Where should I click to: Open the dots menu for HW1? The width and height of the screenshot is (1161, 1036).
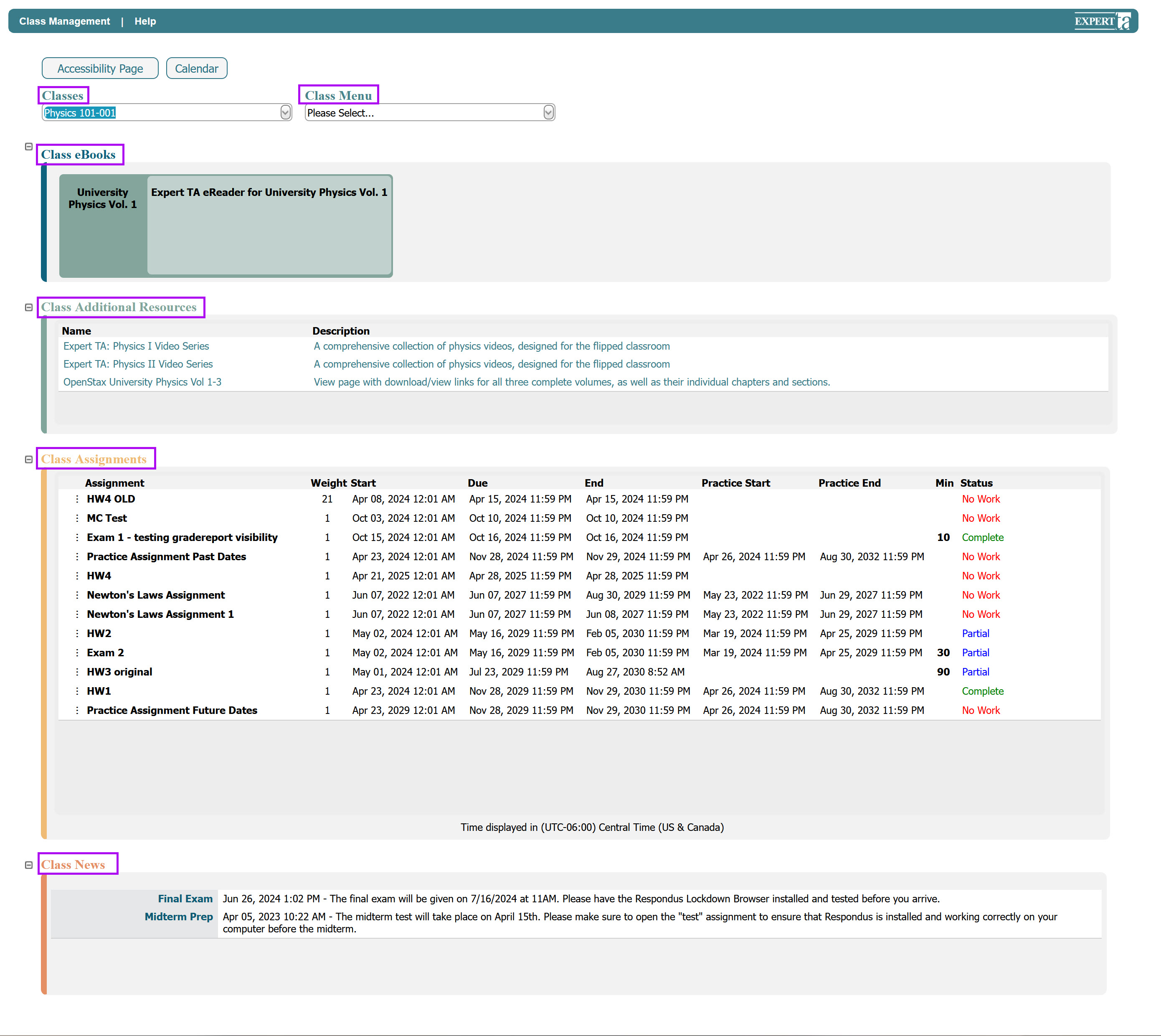coord(77,691)
